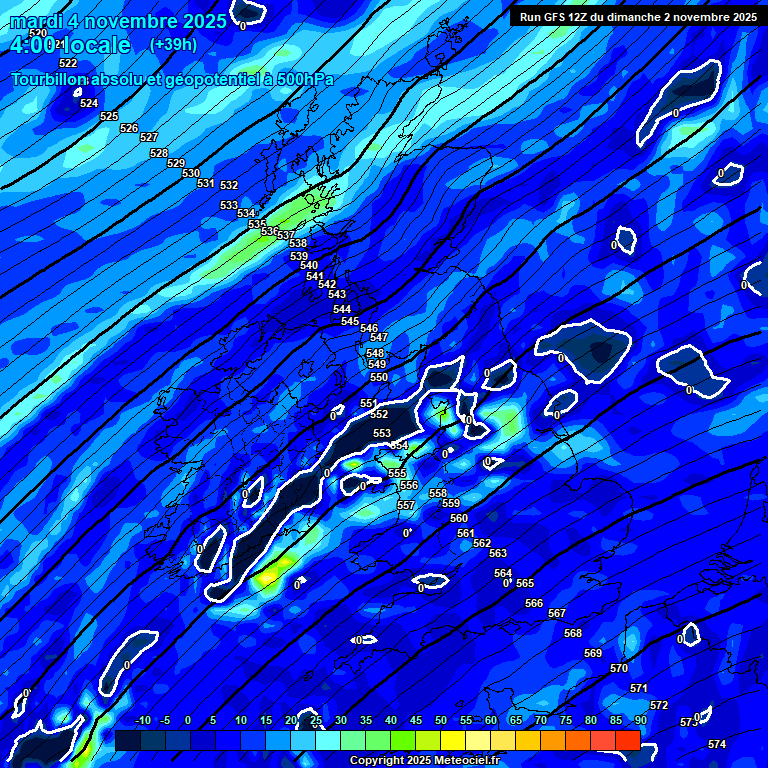This screenshot has height=768, width=768.
Task: Click the Tourbillon absolu et géopotentiel subtitle
Action: [x=172, y=79]
